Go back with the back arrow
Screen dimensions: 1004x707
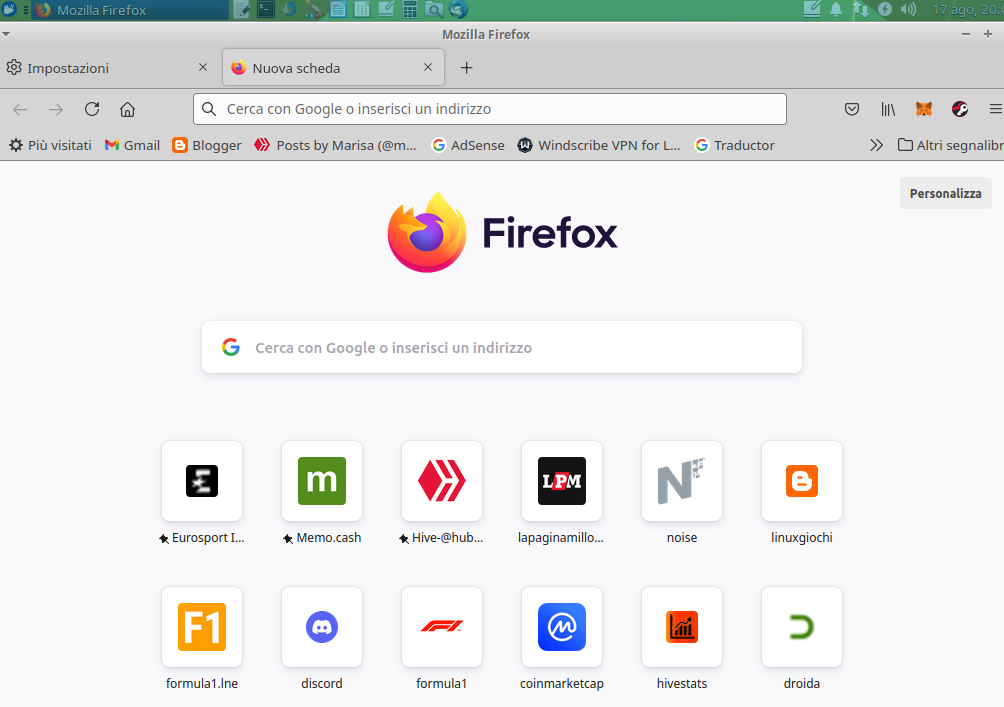tap(20, 110)
